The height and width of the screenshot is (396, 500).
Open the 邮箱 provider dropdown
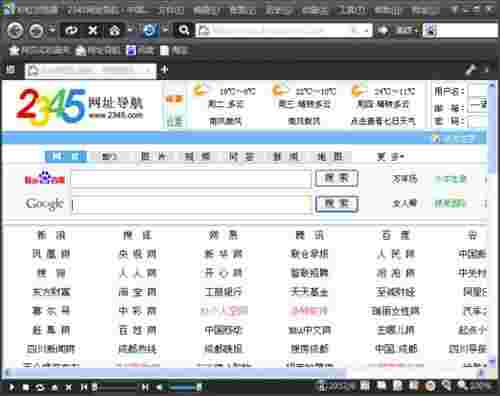coord(478,107)
